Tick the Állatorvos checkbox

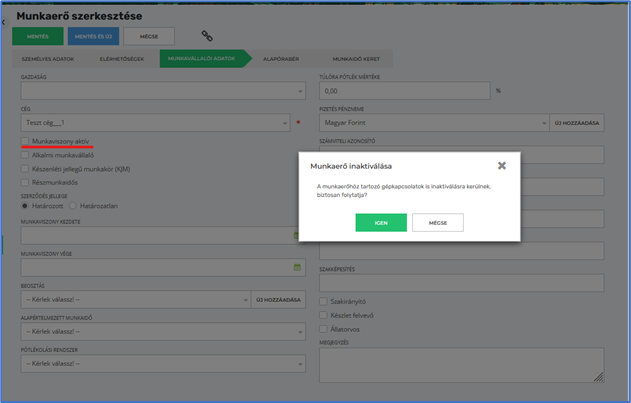pyautogui.click(x=324, y=328)
